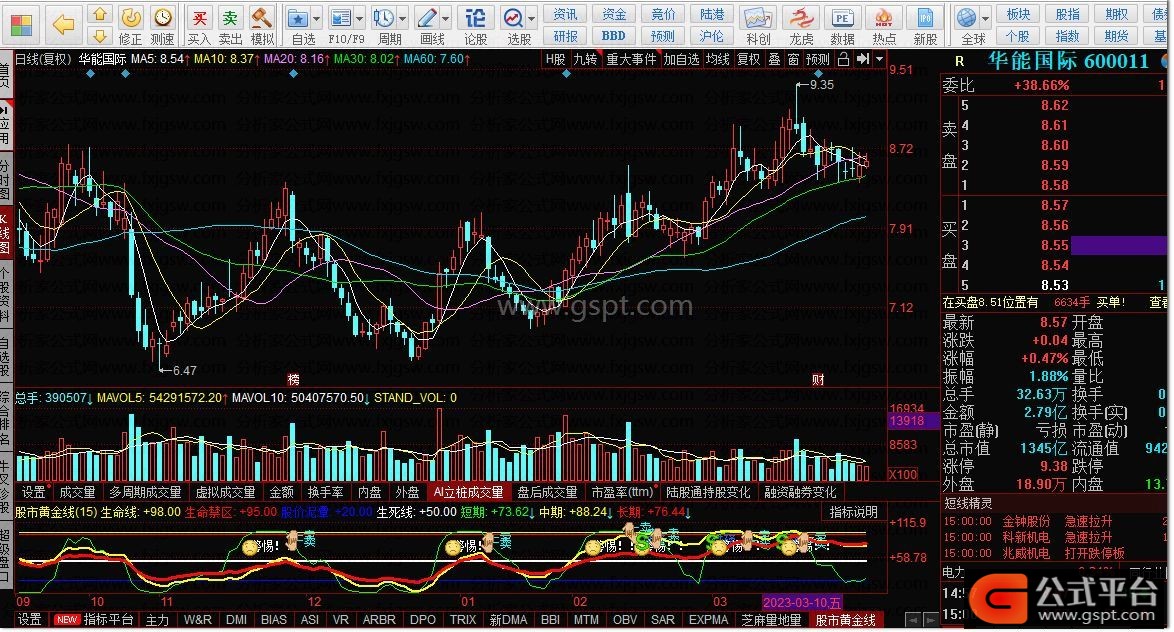The width and height of the screenshot is (1174, 632).
Task: Click the 2023-03-10 date marker
Action: pyautogui.click(x=802, y=602)
